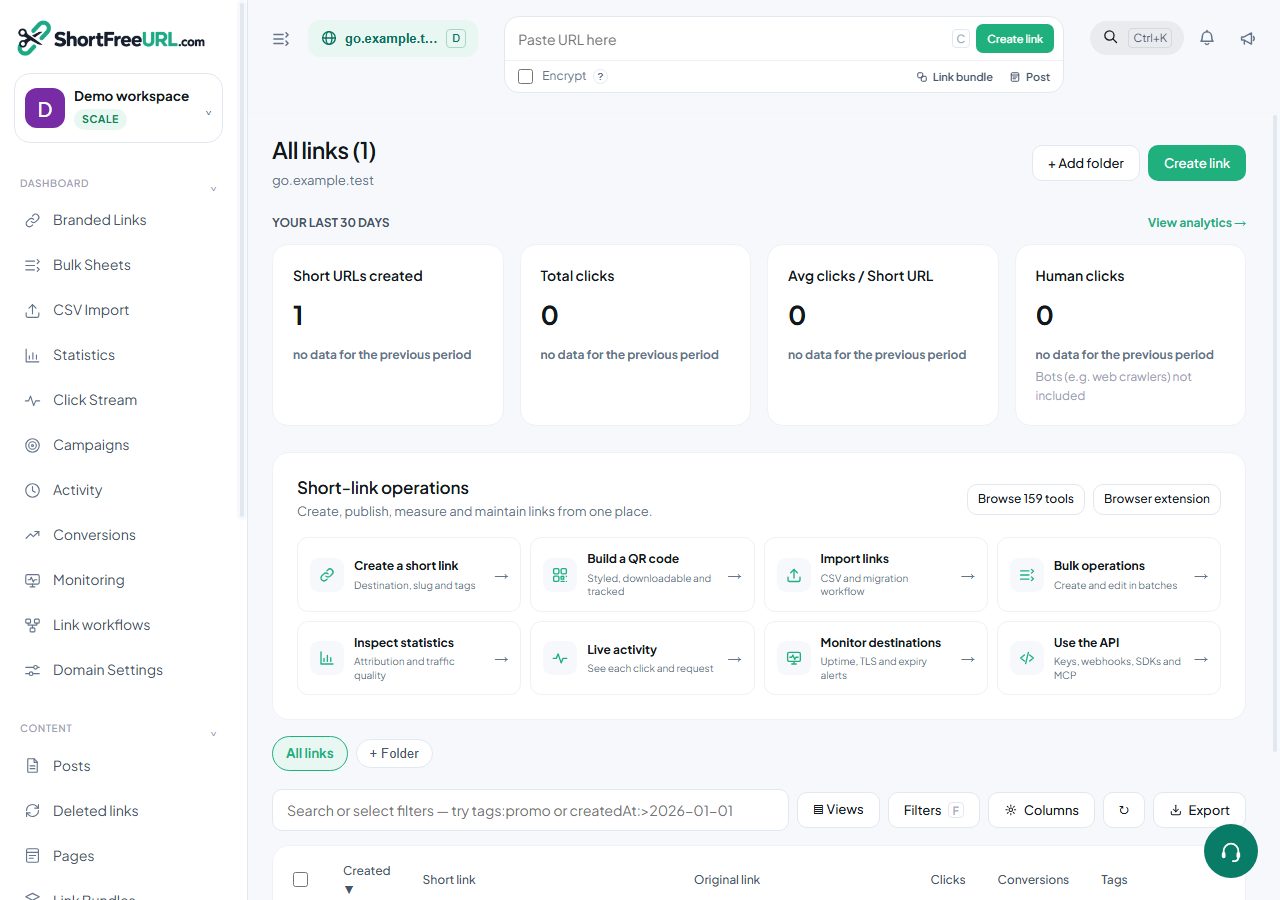Screen dimensions: 1280x900
Task: Click the Domain Settings sliders icon
Action: [x=32, y=670]
